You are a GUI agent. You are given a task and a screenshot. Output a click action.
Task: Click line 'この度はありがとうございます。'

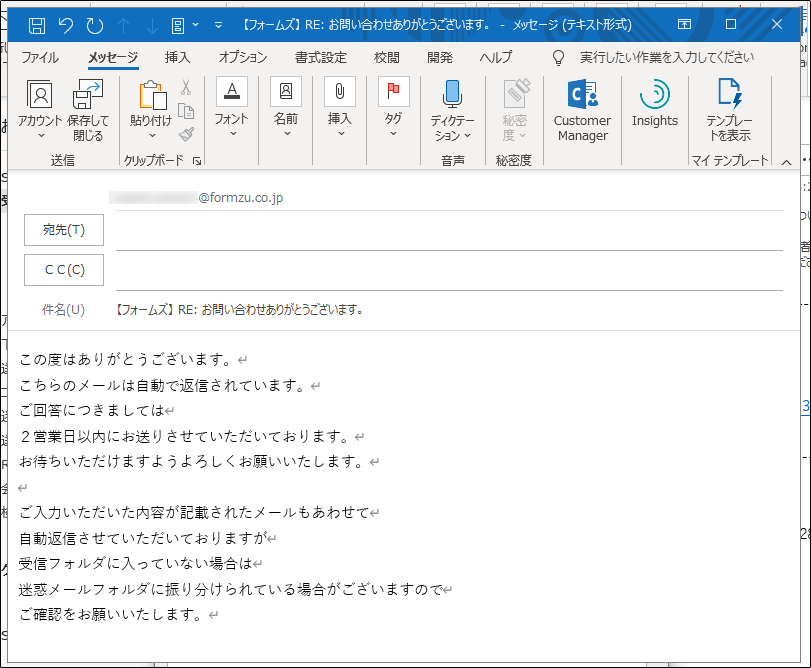tap(128, 359)
